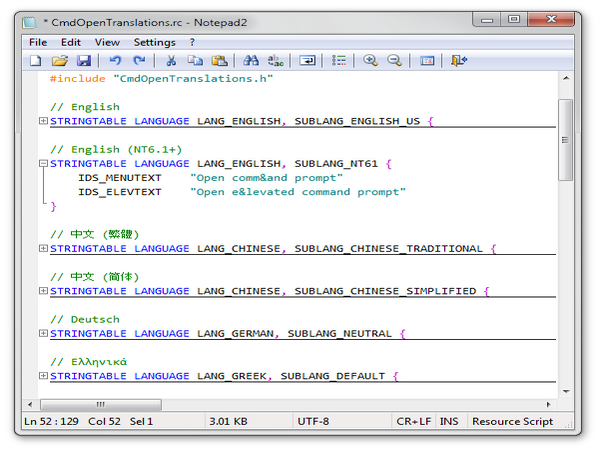The image size is (600, 450).
Task: Click the 3.01 KB file size status
Action: tap(249, 421)
